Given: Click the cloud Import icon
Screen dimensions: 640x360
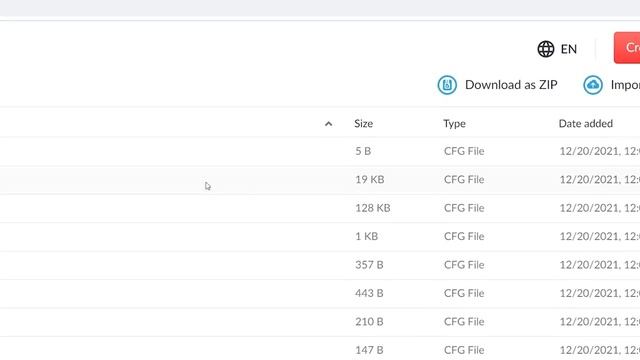Looking at the screenshot, I should [x=593, y=85].
